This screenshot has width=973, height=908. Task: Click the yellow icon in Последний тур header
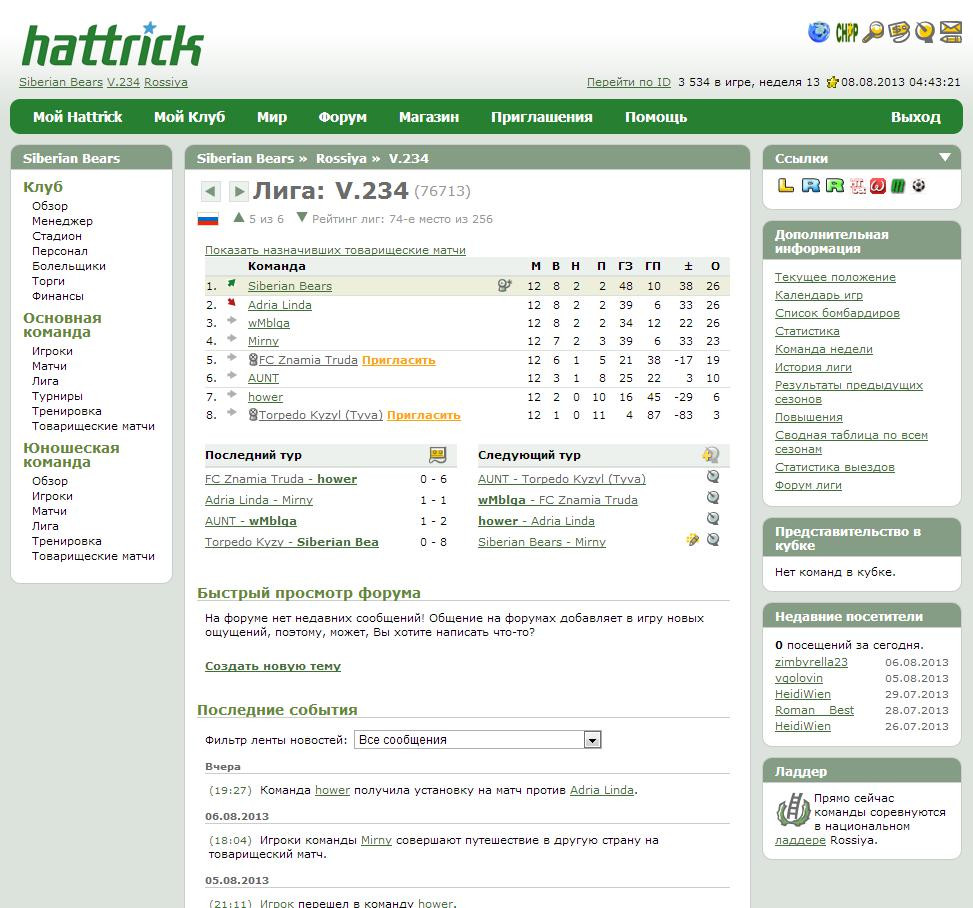[437, 455]
